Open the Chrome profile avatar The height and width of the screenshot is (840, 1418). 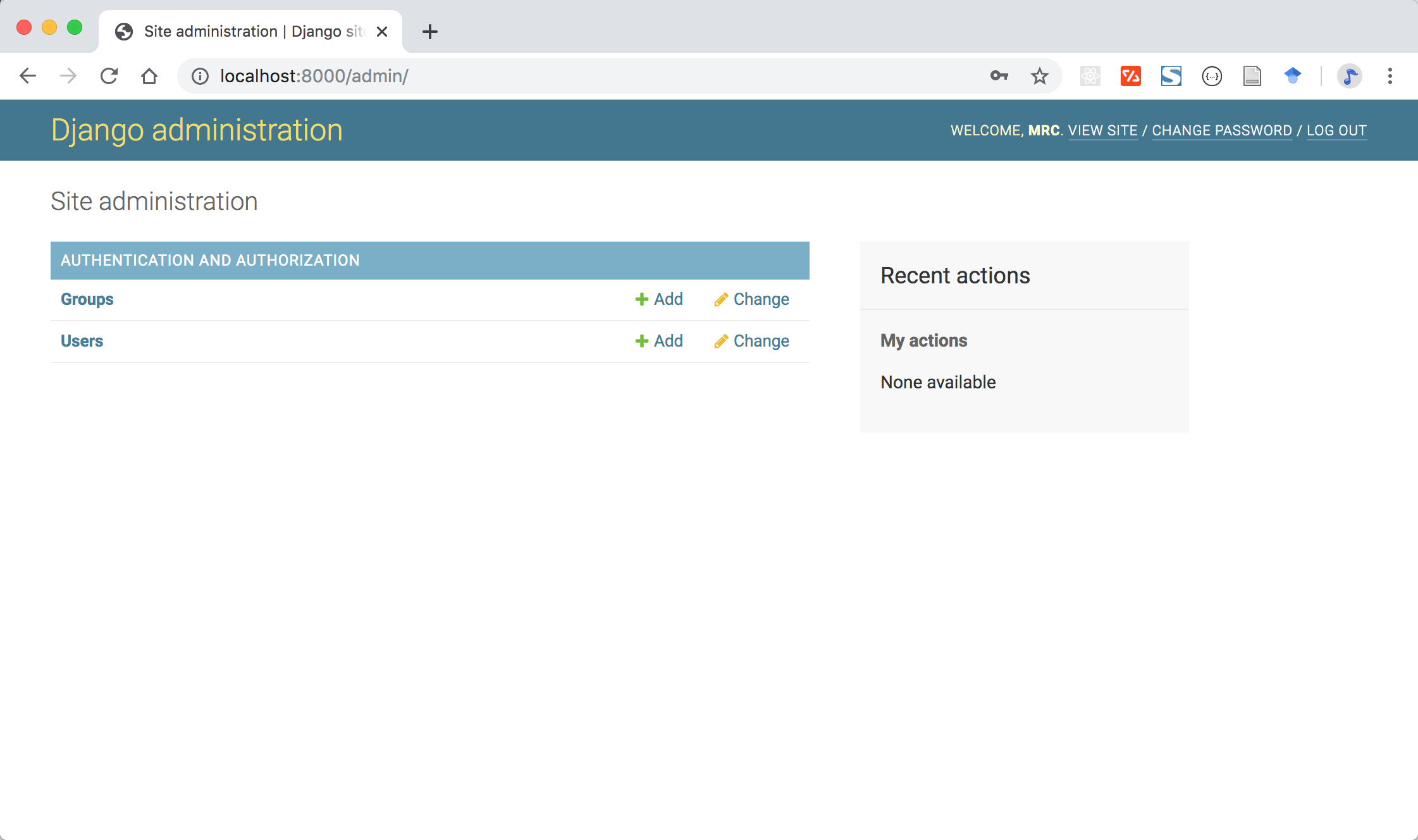point(1349,76)
